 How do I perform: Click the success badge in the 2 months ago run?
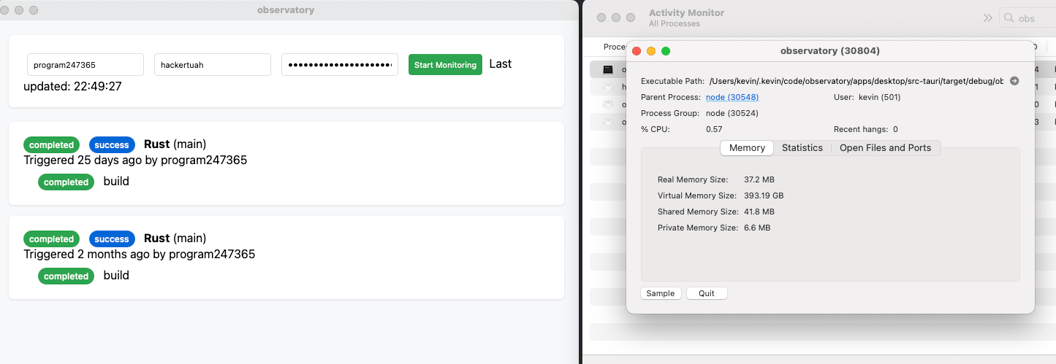[112, 239]
